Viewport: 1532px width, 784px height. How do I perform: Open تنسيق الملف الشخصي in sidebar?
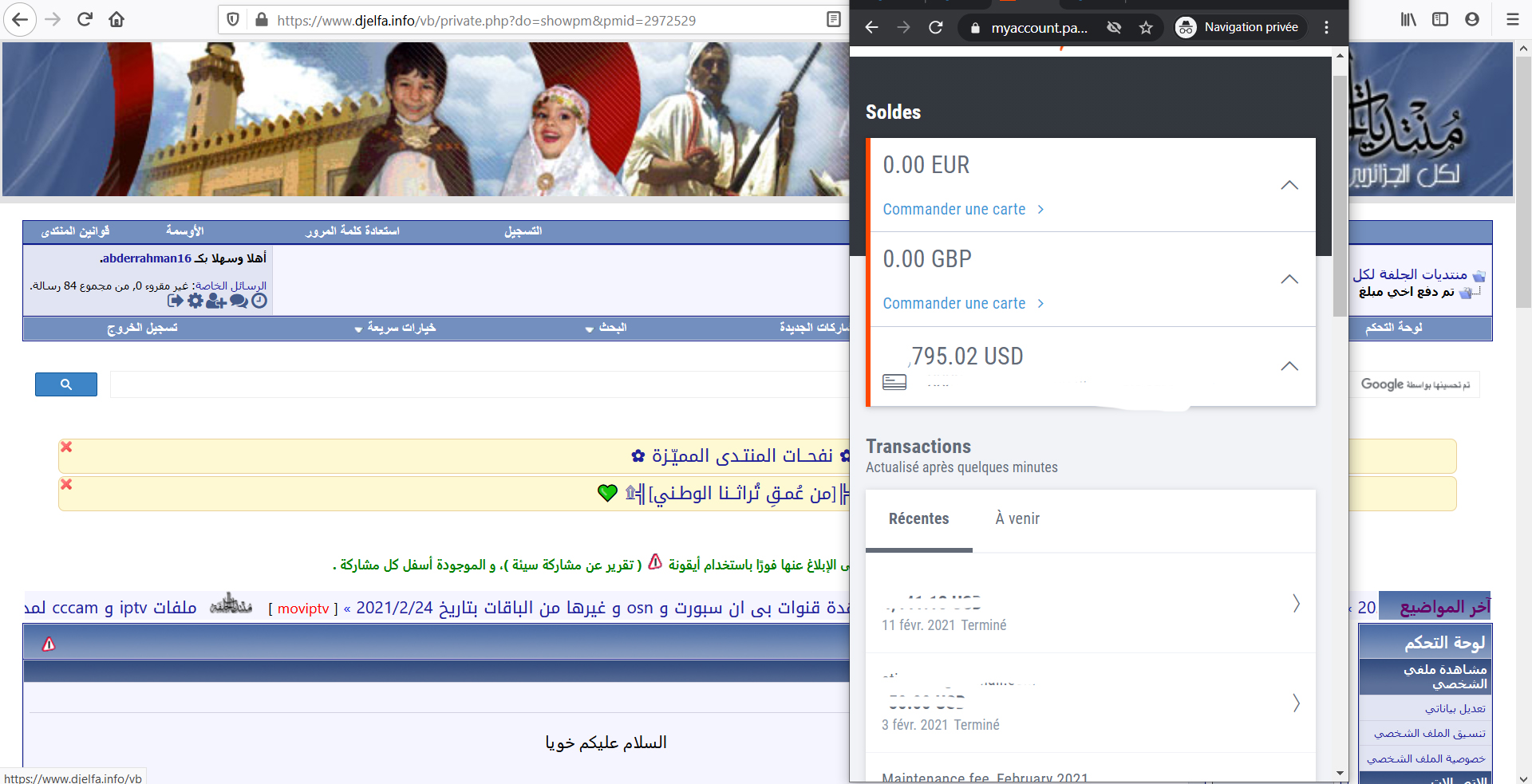click(1429, 733)
